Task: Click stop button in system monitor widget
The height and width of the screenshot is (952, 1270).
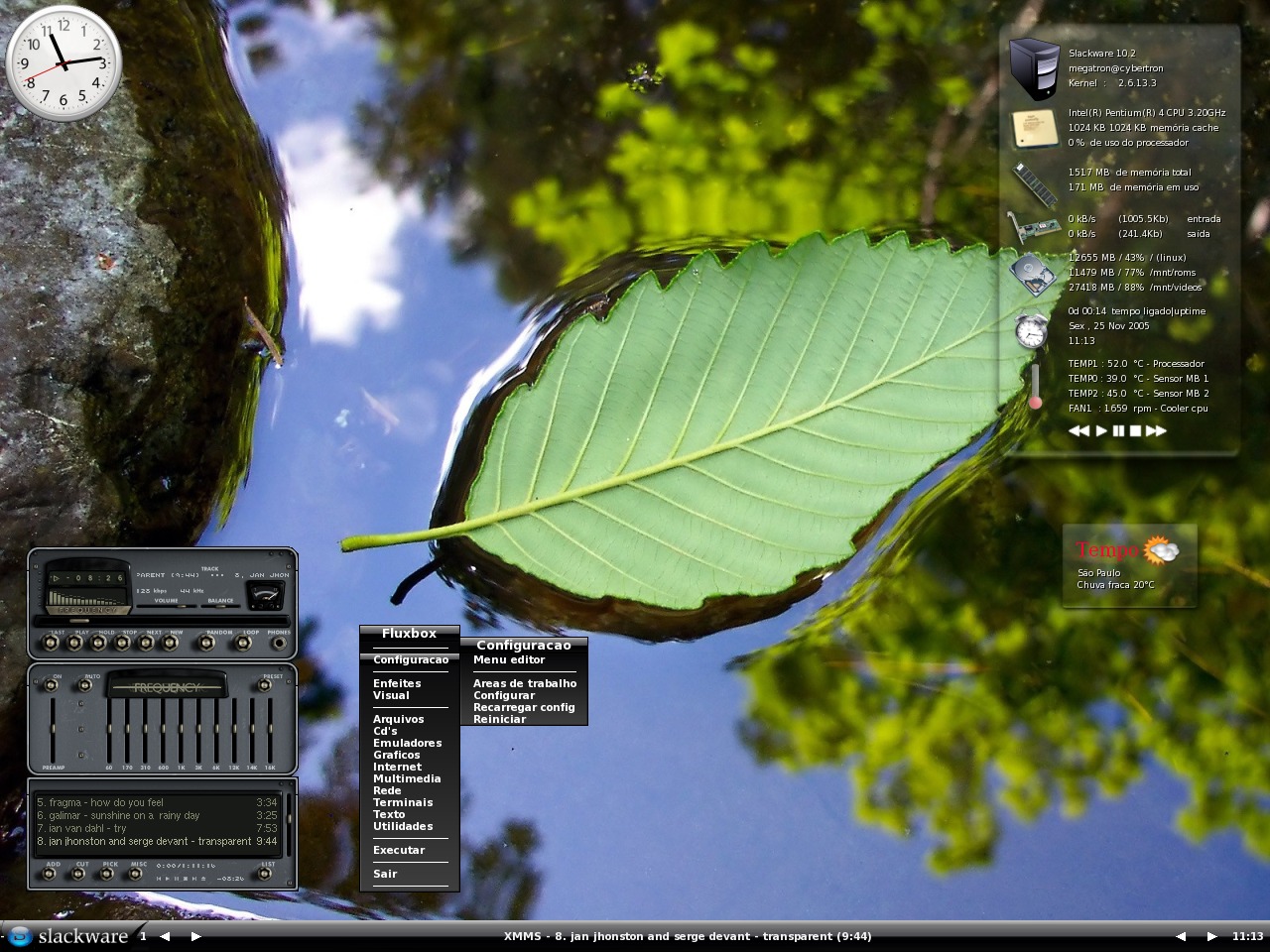Action: click(1135, 430)
